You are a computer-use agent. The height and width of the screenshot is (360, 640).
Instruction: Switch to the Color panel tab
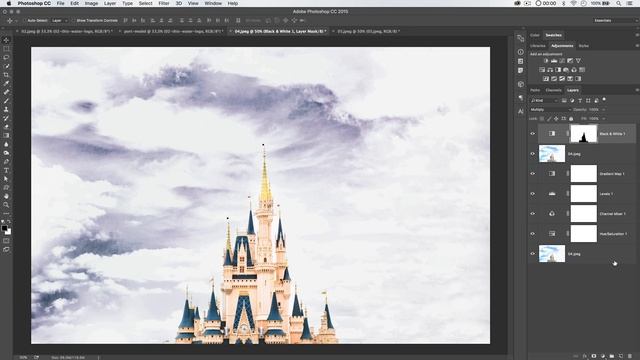pos(535,35)
